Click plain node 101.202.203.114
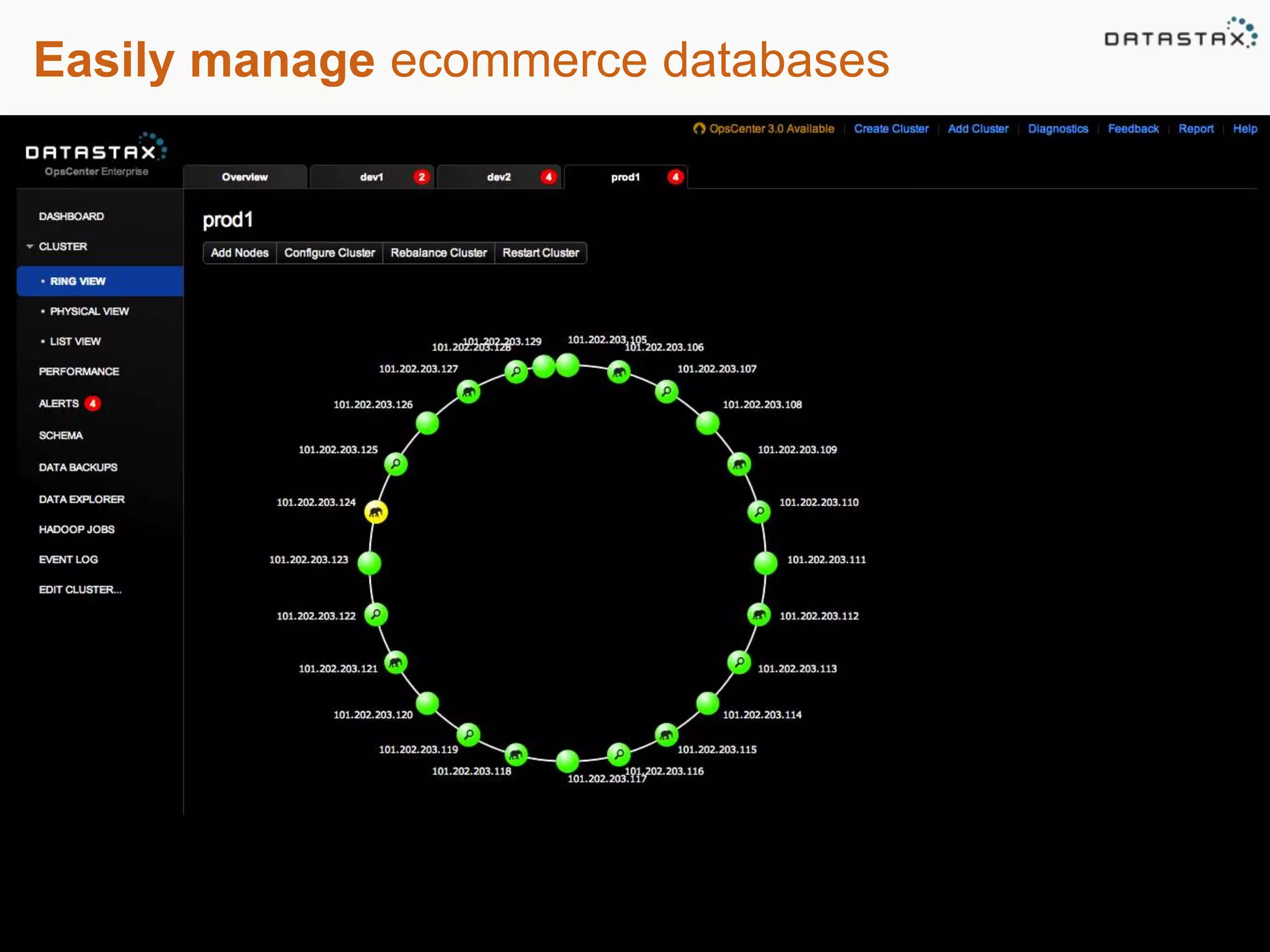Image resolution: width=1270 pixels, height=952 pixels. pyautogui.click(x=708, y=703)
